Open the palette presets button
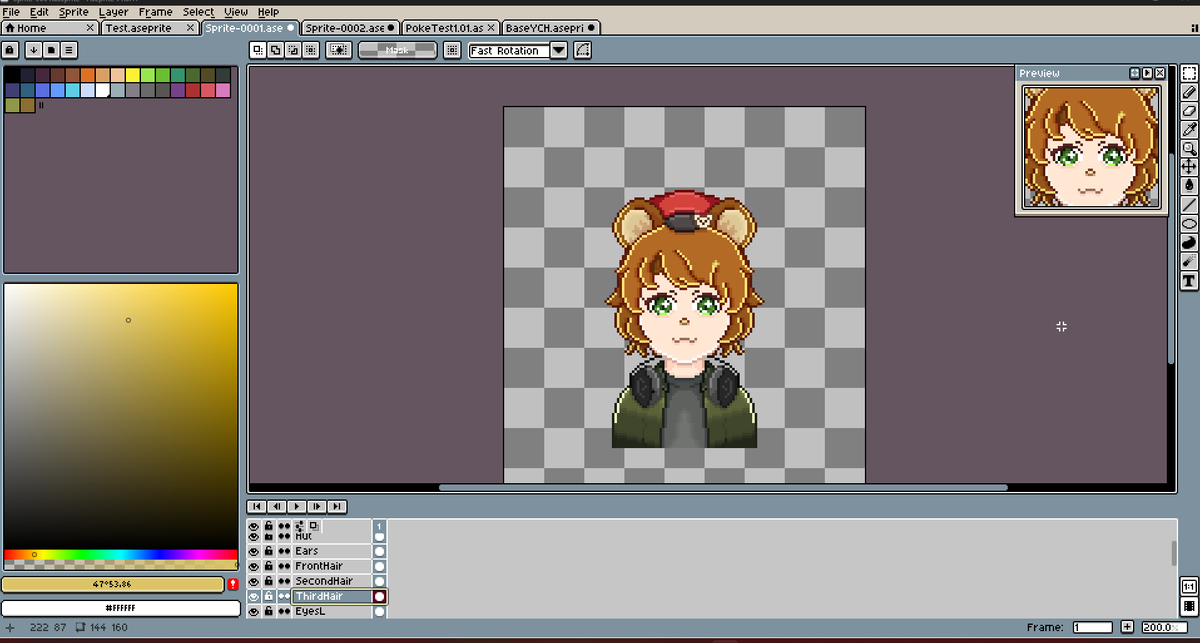 click(x=52, y=50)
